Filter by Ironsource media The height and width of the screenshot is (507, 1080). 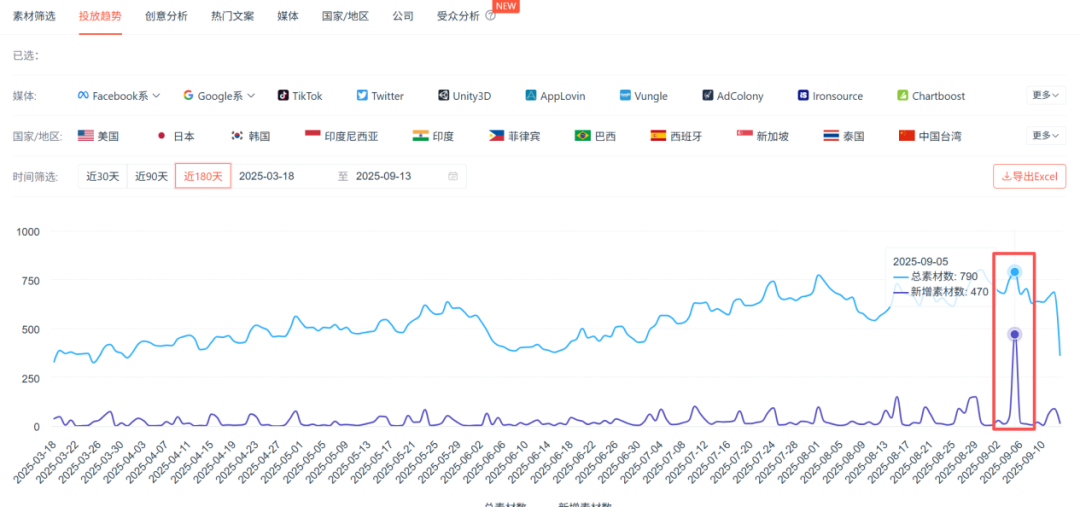point(830,96)
